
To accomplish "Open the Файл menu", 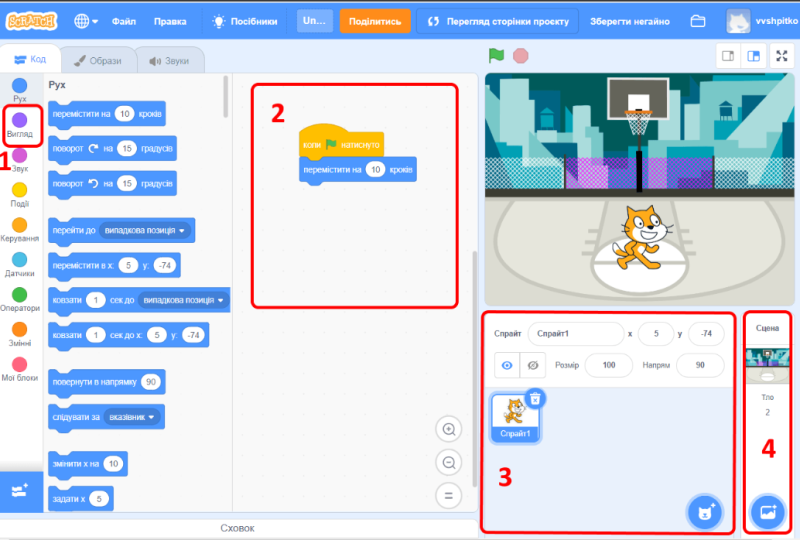I will [x=124, y=21].
